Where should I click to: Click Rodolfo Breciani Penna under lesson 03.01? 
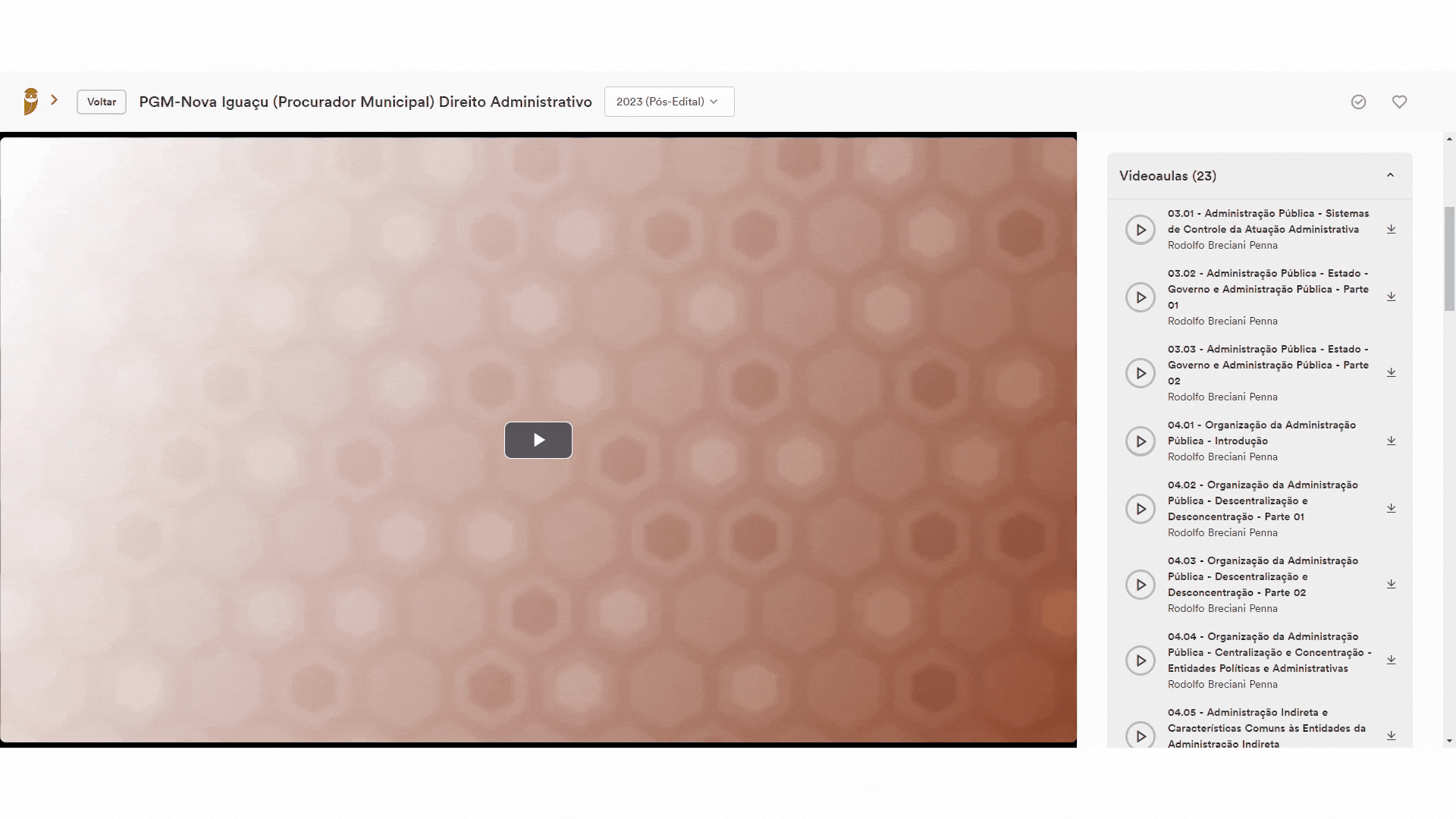(1222, 245)
